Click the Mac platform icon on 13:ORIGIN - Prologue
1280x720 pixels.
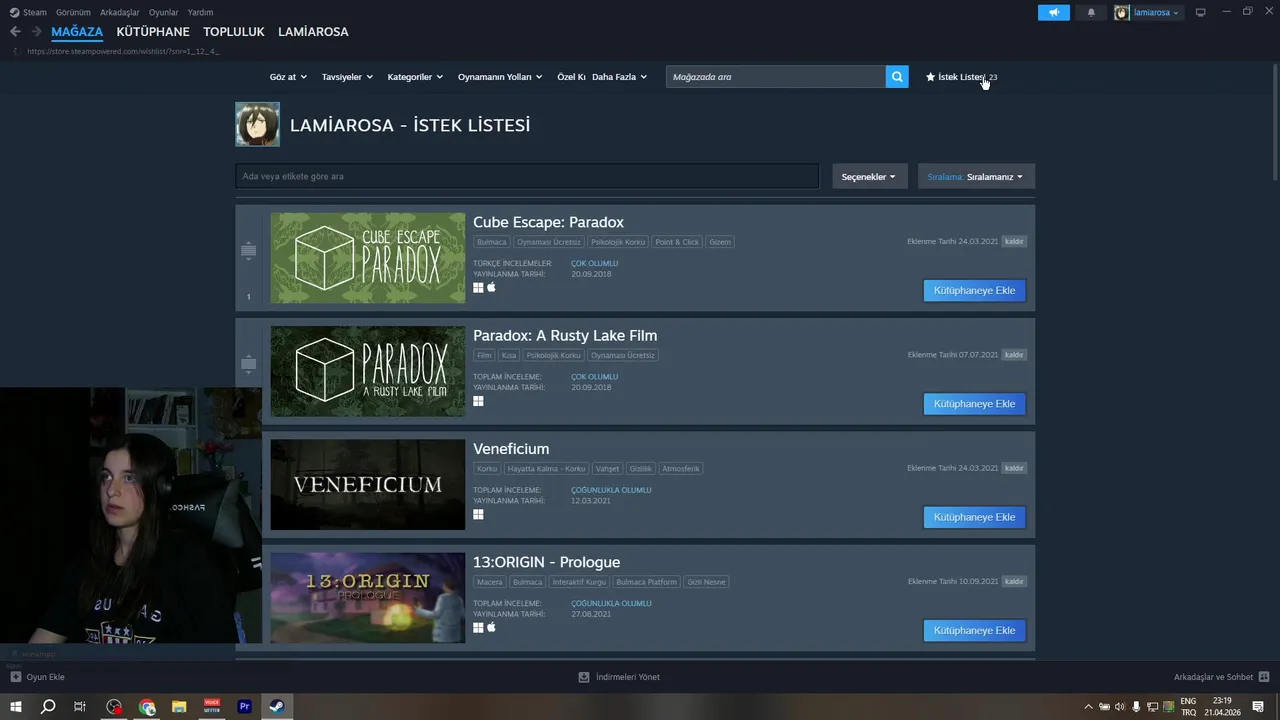491,627
